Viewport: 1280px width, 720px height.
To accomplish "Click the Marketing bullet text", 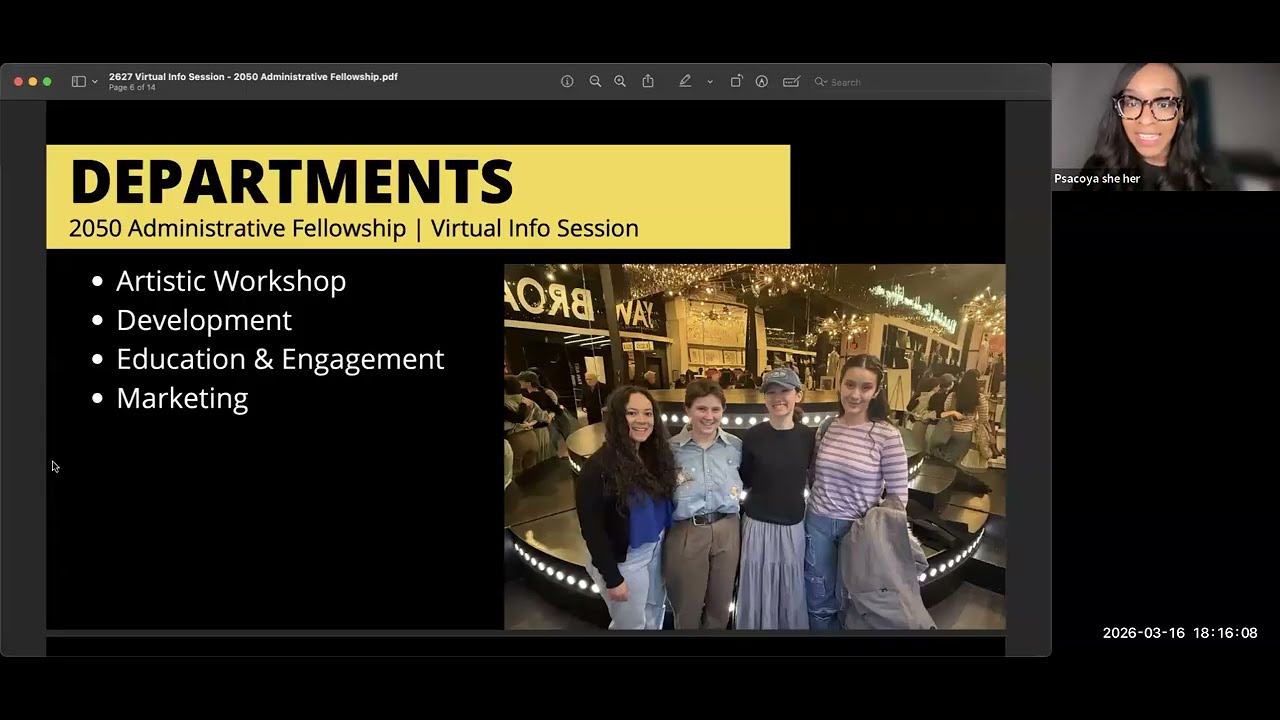I will click(x=182, y=398).
